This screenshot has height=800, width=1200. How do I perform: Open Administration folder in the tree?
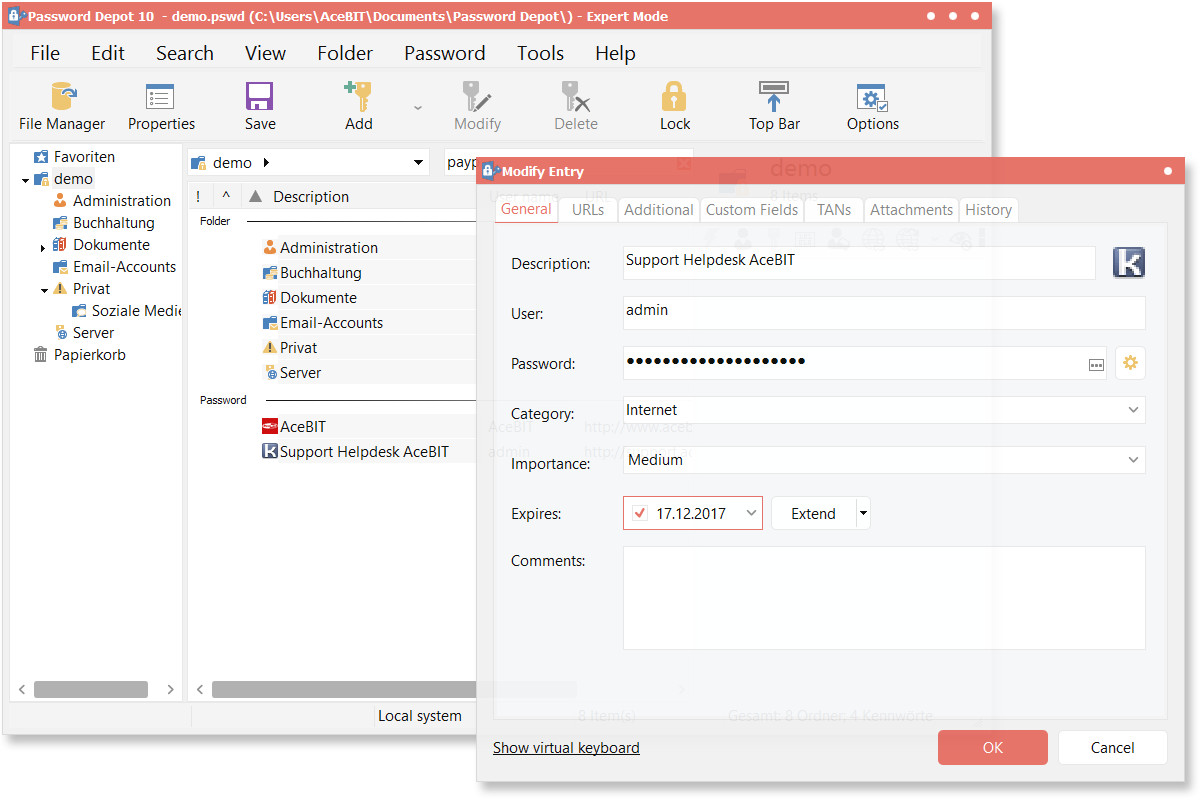[x=121, y=201]
